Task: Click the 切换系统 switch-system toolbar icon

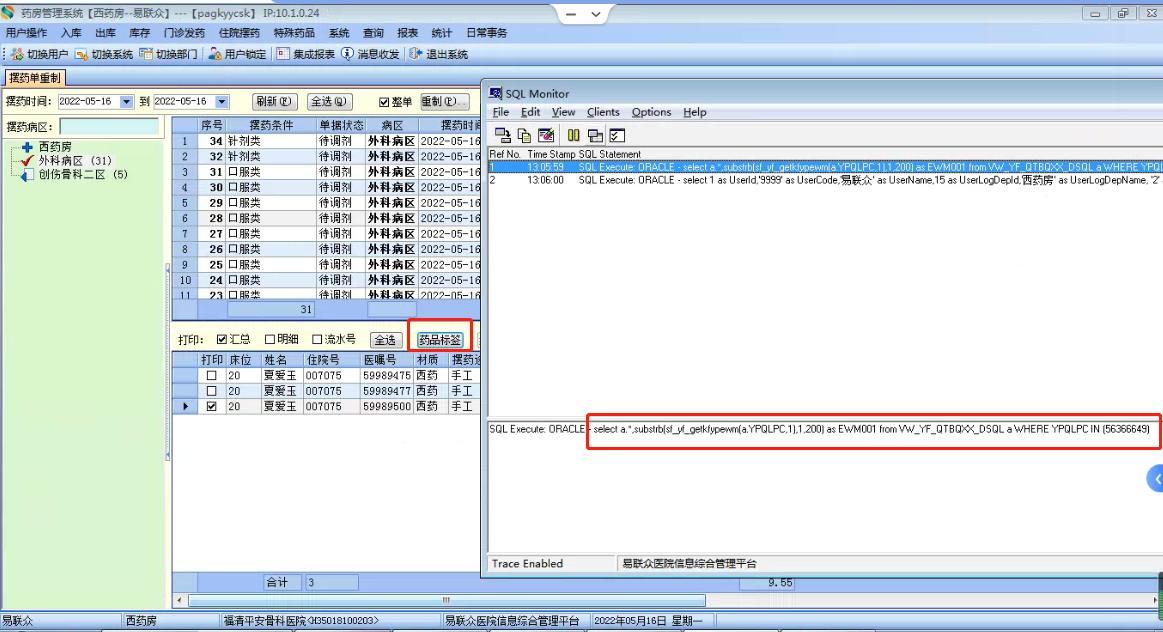Action: [82, 54]
